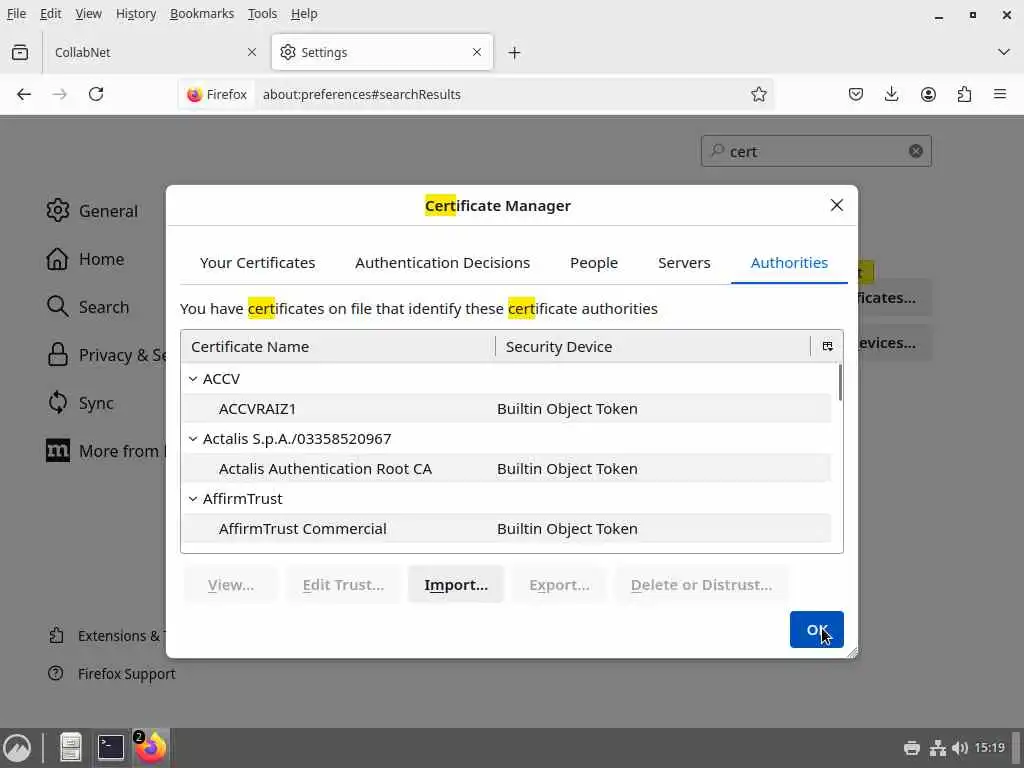The width and height of the screenshot is (1024, 768).
Task: Close the Settings tab
Action: (477, 52)
